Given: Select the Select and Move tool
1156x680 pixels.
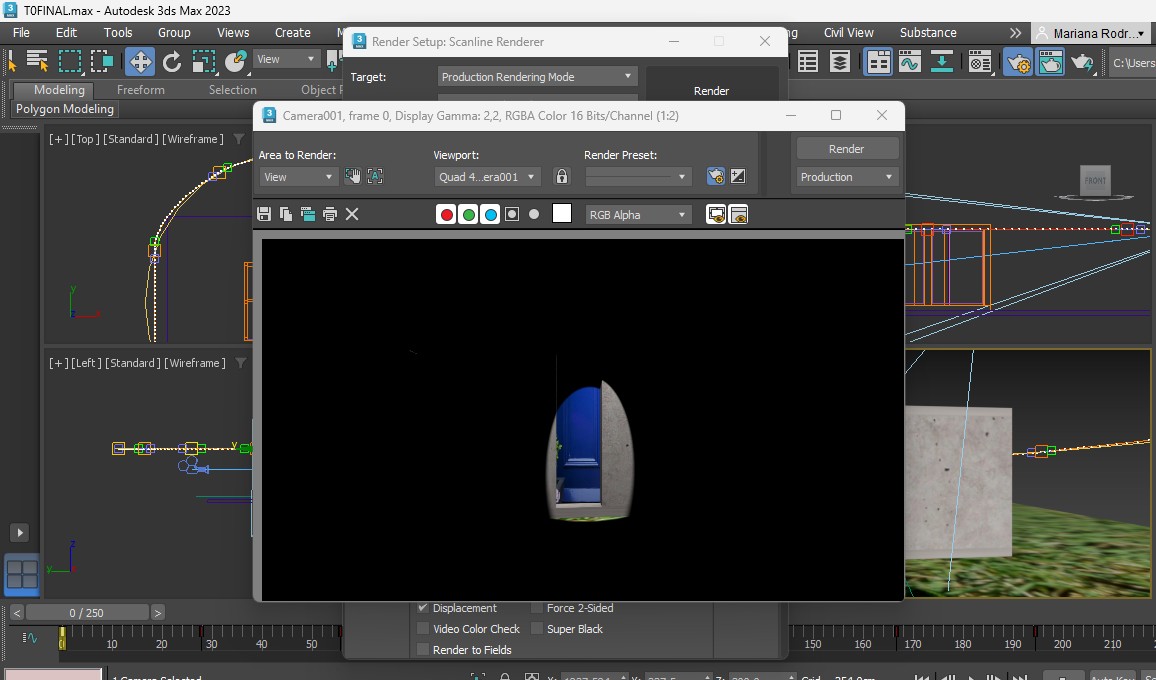Looking at the screenshot, I should (x=140, y=62).
